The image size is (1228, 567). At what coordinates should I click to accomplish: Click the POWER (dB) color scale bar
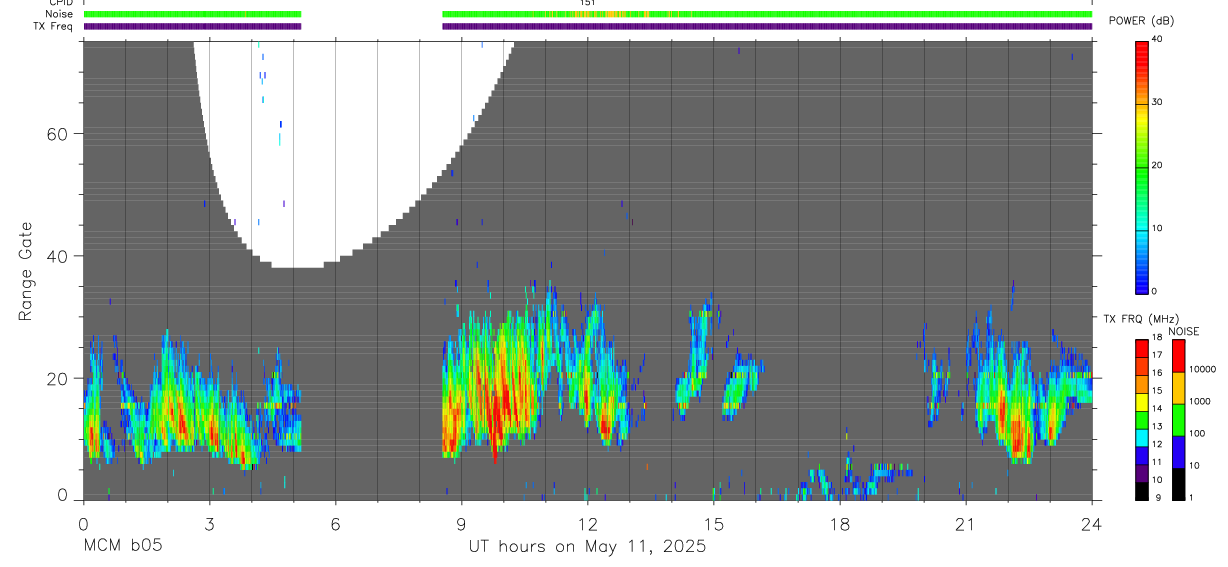pos(1141,166)
